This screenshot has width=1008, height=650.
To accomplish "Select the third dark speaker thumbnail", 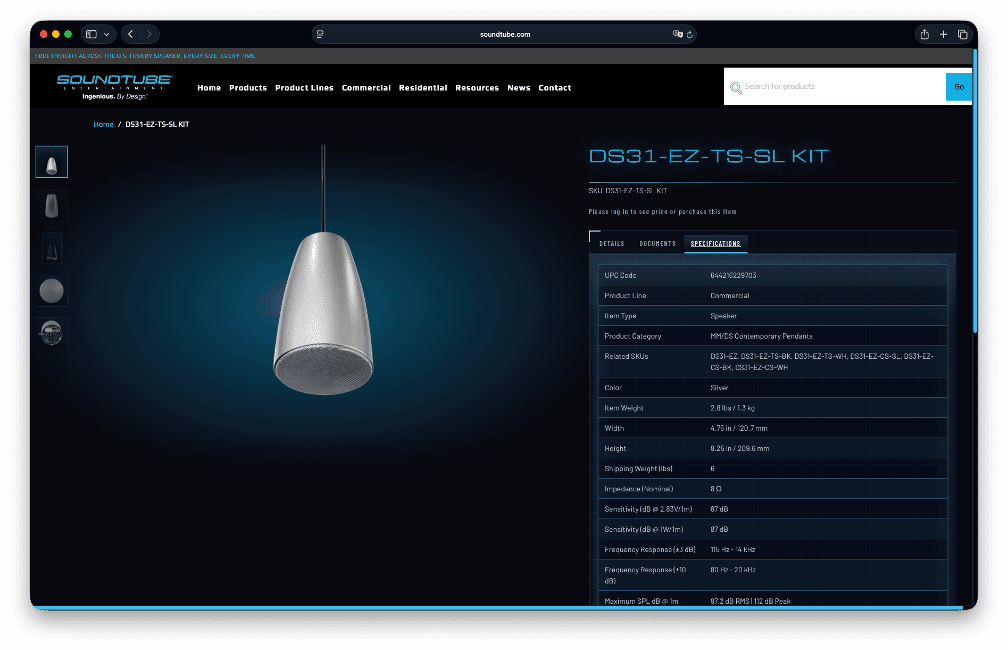I will [x=51, y=249].
